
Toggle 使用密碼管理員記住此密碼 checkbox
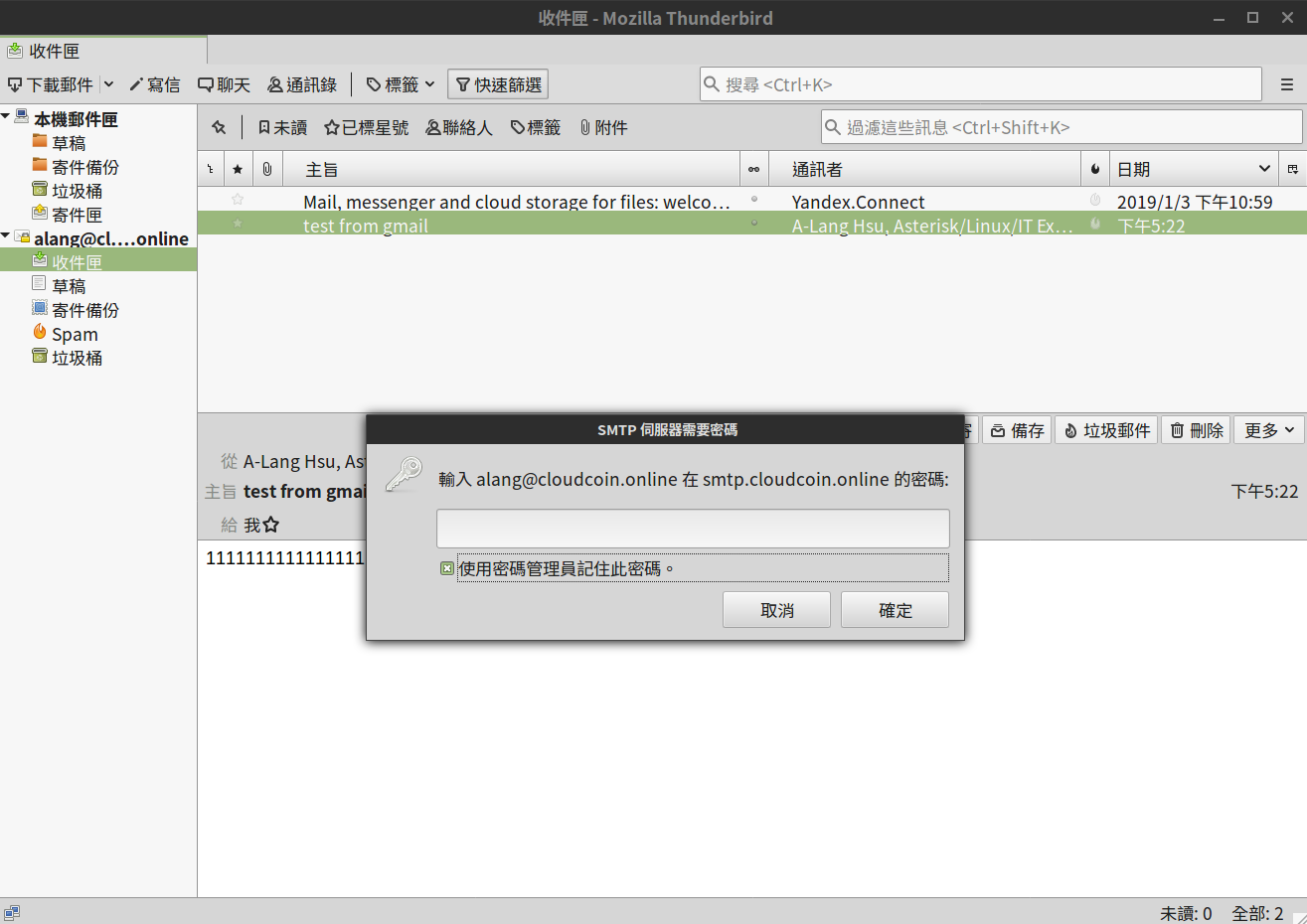point(447,568)
